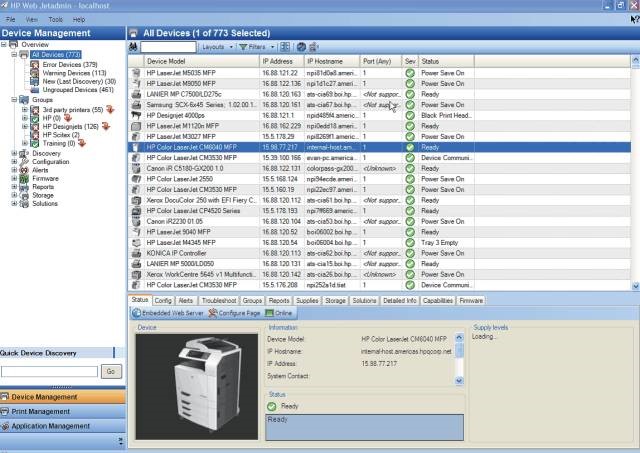Collapse the Groups tree node
Screen dimensions: 640x453
pos(14,100)
